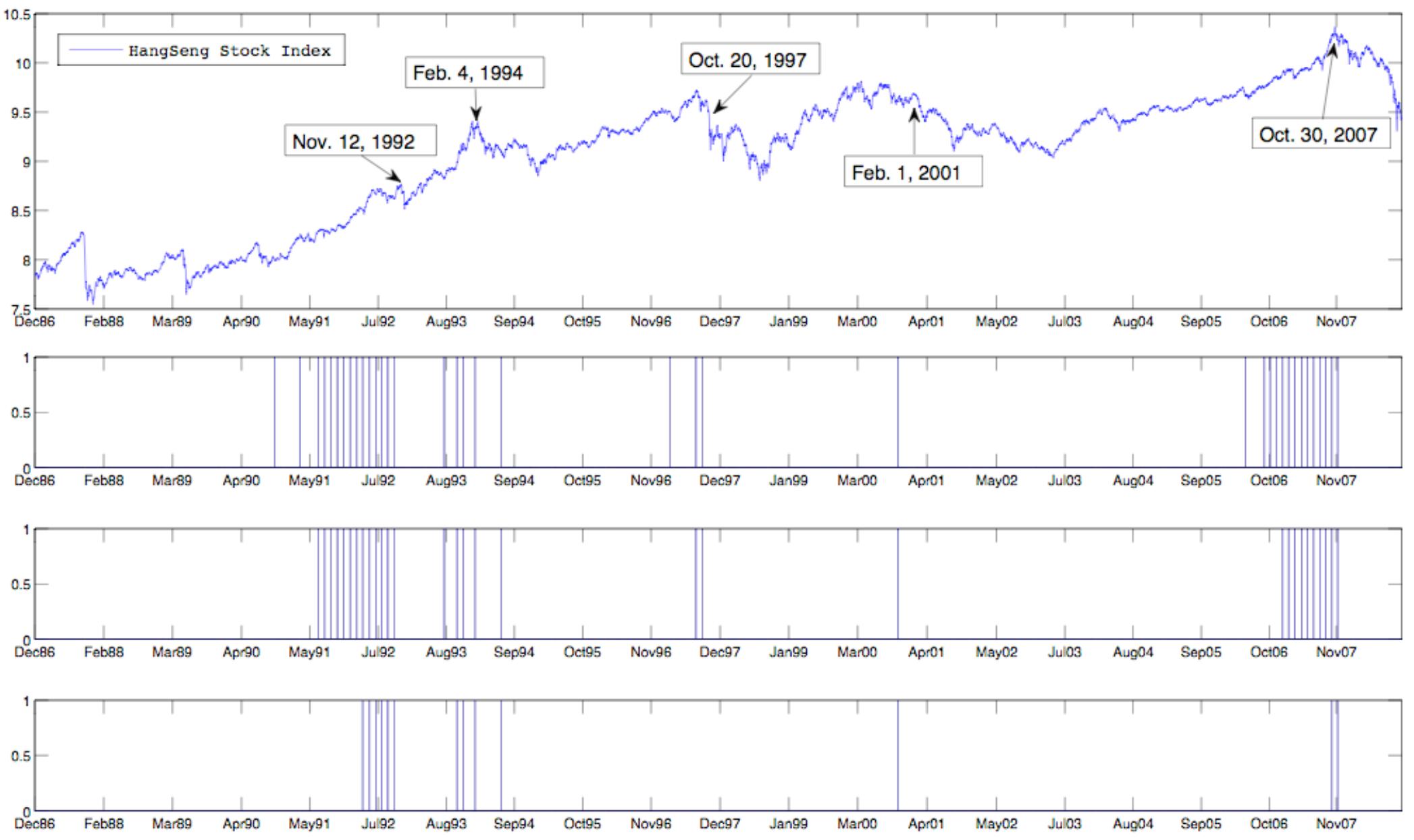Click 'May91' under the Hang Seng index chart
1414x840 pixels.
pos(309,322)
